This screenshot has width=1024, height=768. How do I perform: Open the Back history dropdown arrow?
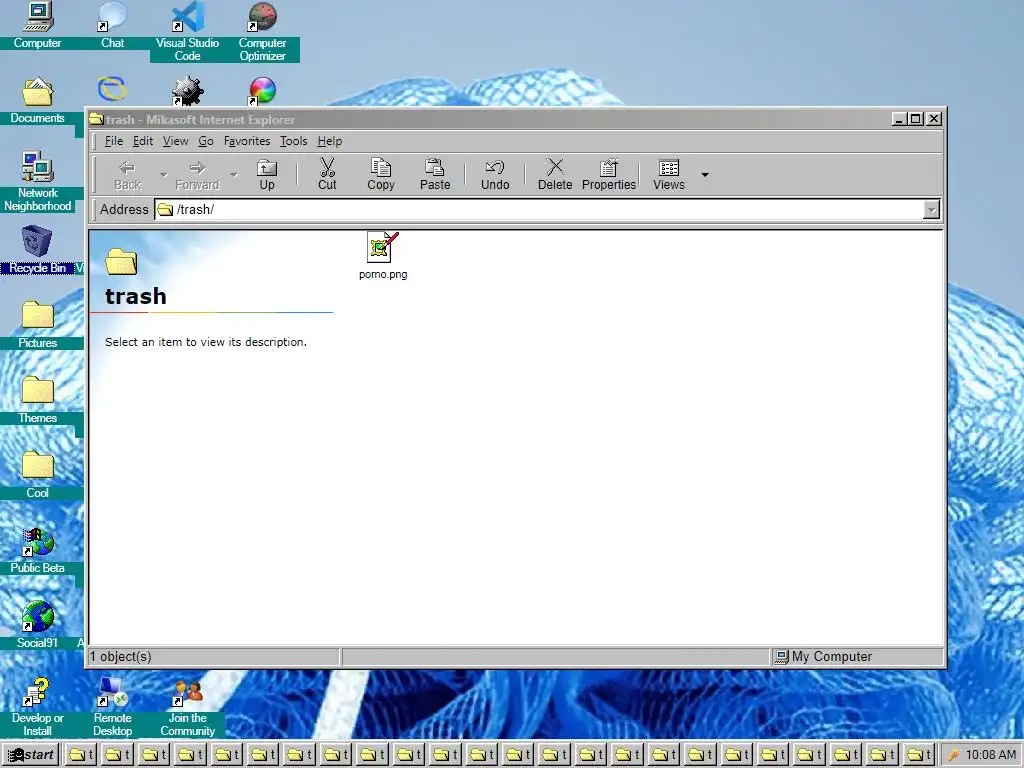[163, 175]
